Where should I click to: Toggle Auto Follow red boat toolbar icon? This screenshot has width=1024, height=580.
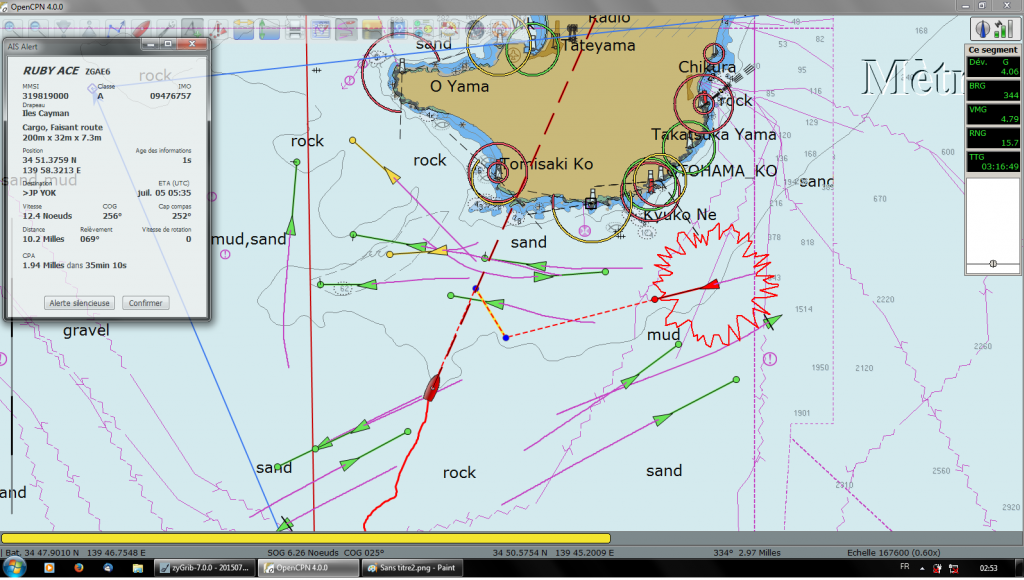[141, 29]
